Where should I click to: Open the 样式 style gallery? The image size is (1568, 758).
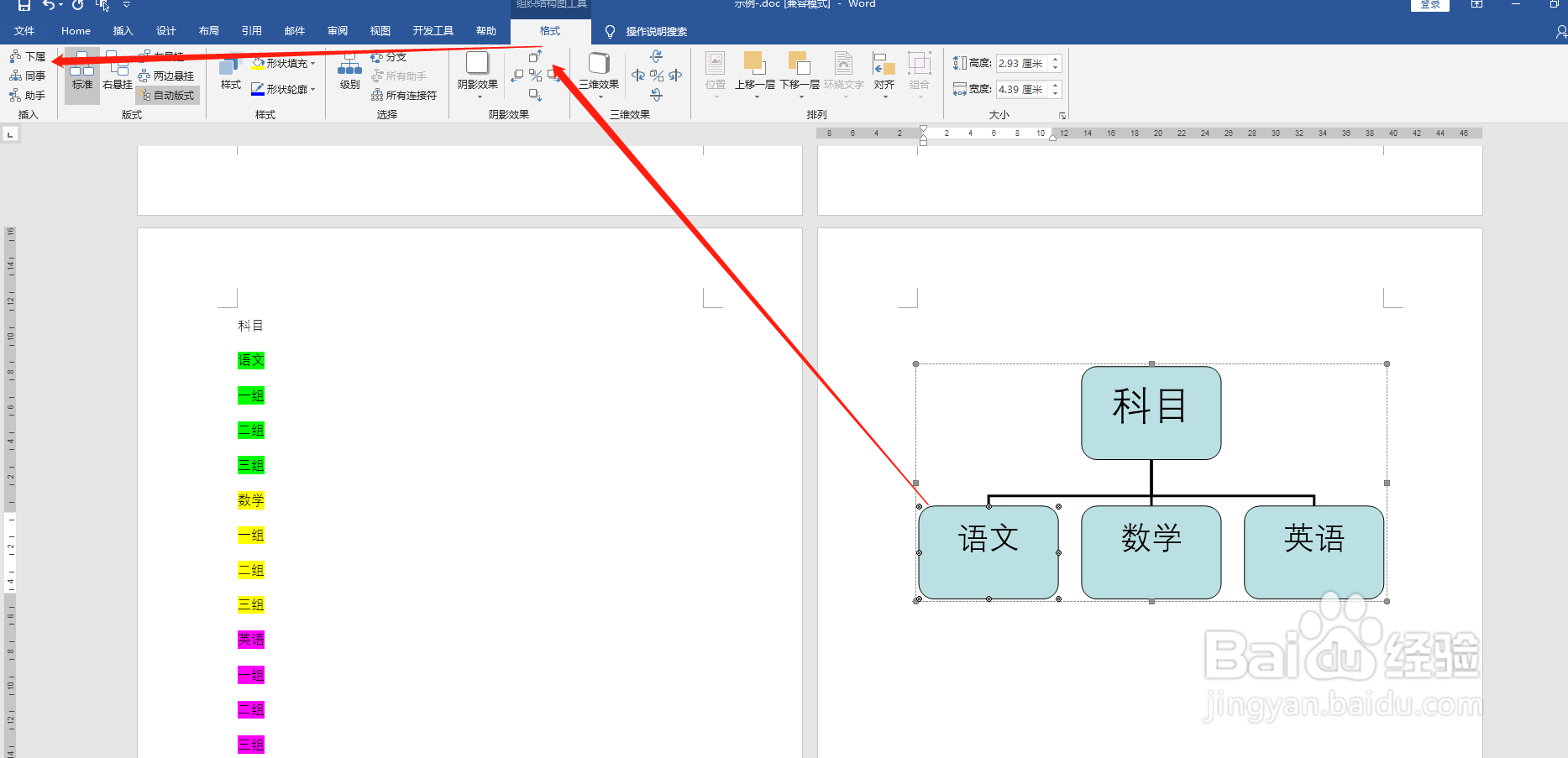pos(231,72)
